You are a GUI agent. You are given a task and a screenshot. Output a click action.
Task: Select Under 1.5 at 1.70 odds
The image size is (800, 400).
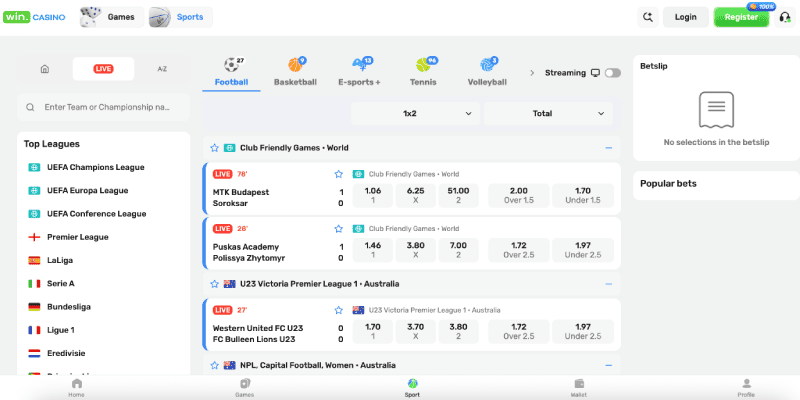pyautogui.click(x=583, y=195)
